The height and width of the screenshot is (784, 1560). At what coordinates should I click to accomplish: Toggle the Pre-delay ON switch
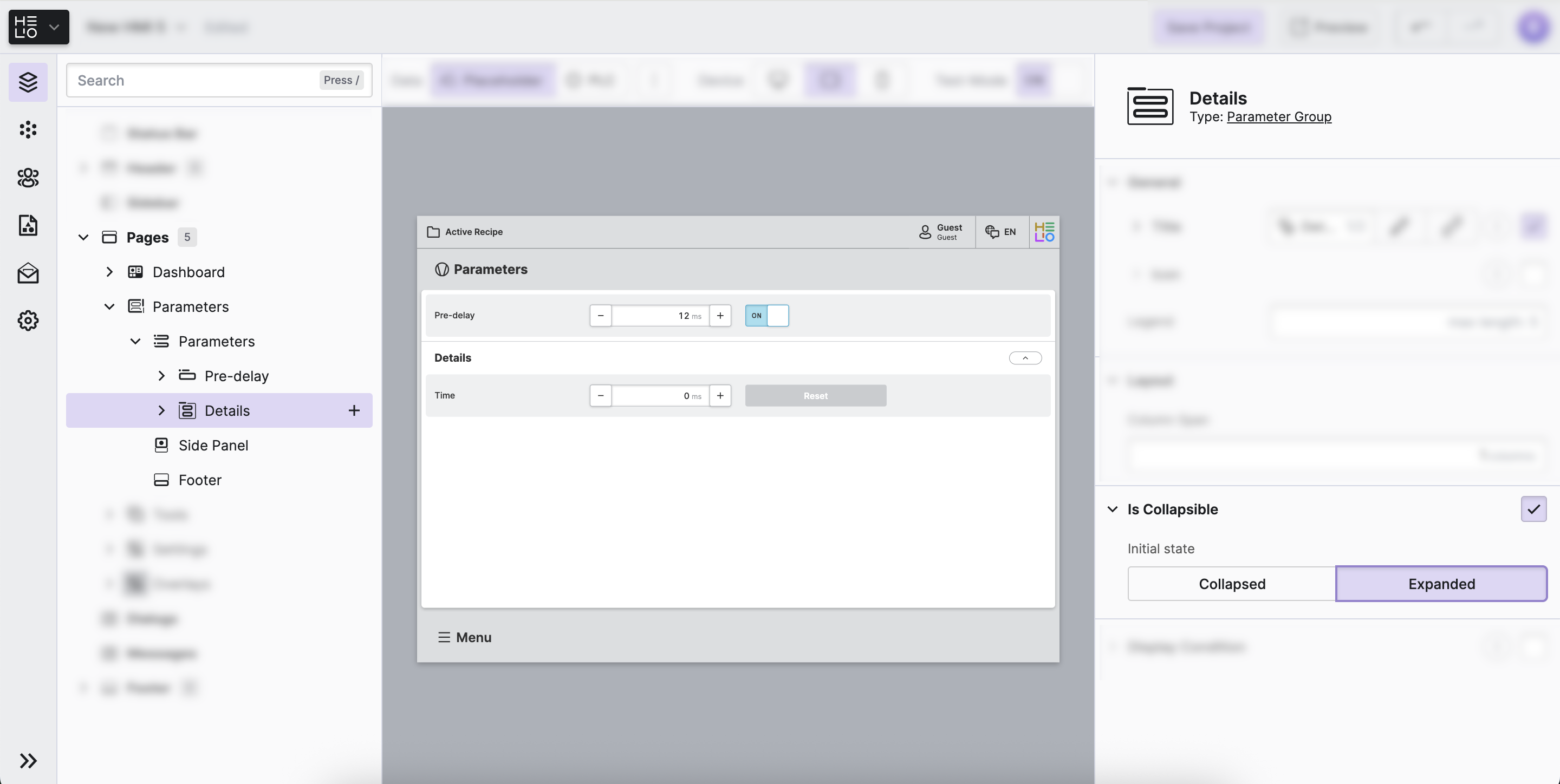point(766,316)
